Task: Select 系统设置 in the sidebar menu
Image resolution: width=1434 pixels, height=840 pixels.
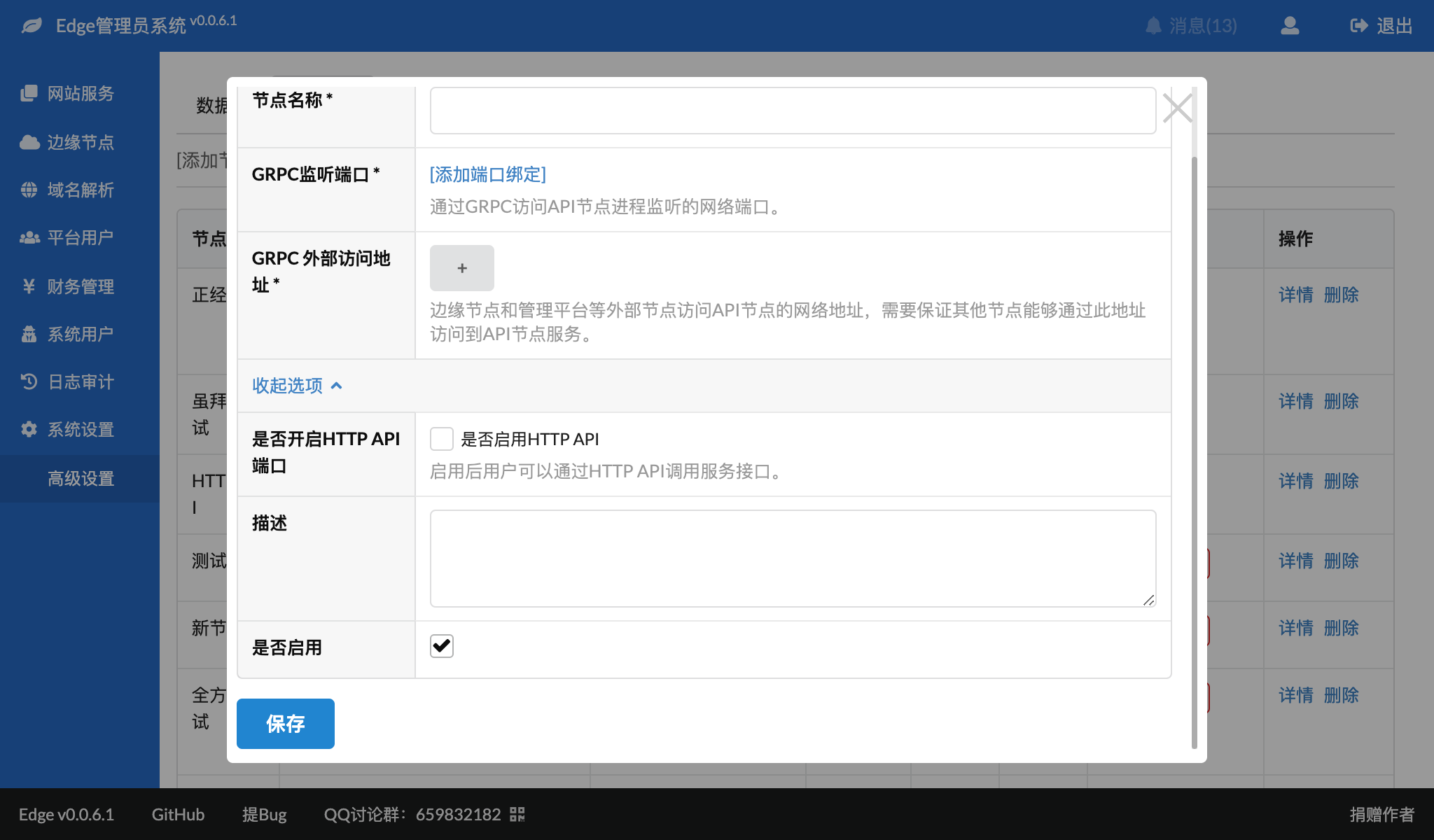Action: 81,429
